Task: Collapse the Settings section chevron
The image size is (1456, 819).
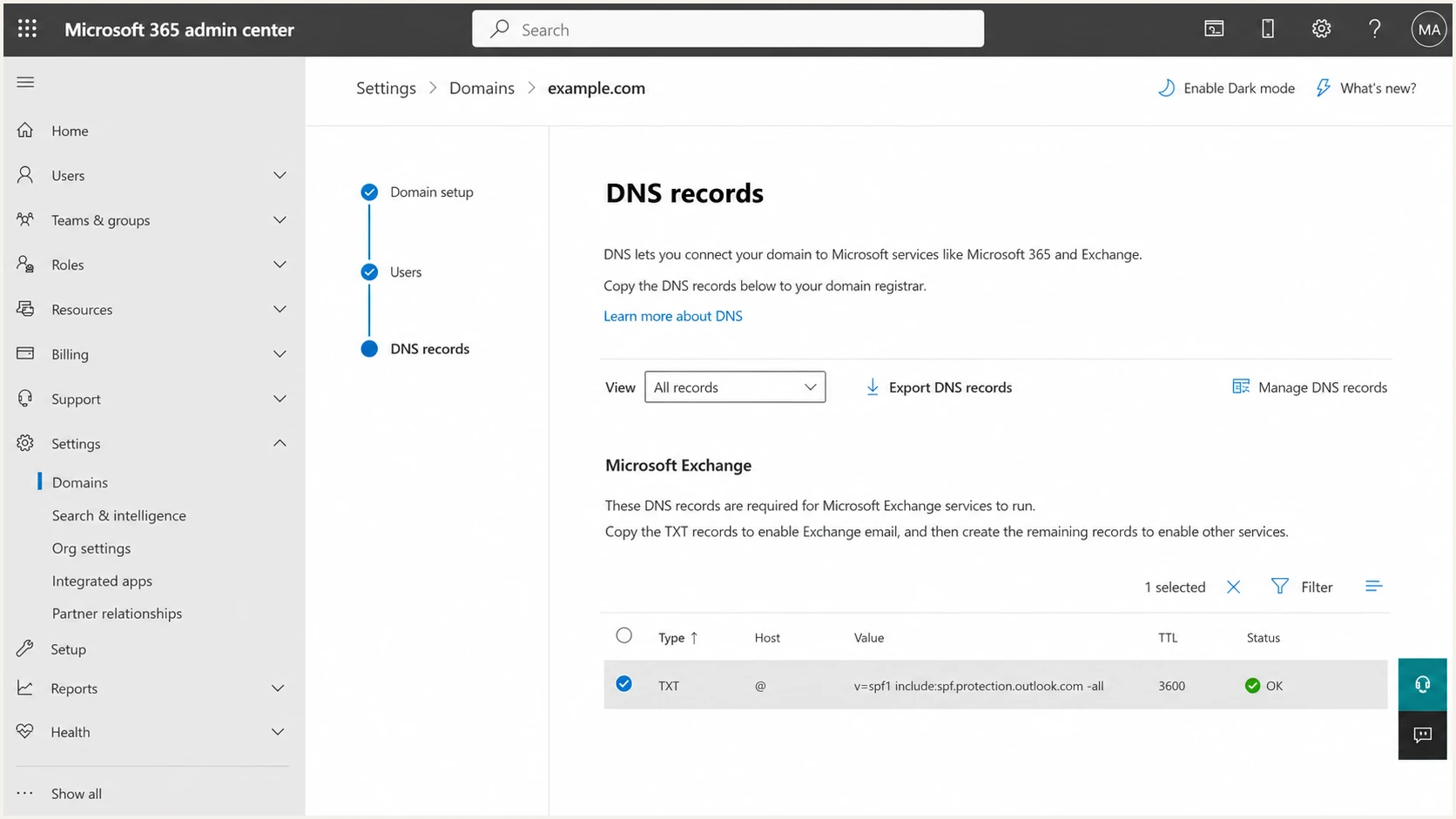Action: click(x=280, y=443)
